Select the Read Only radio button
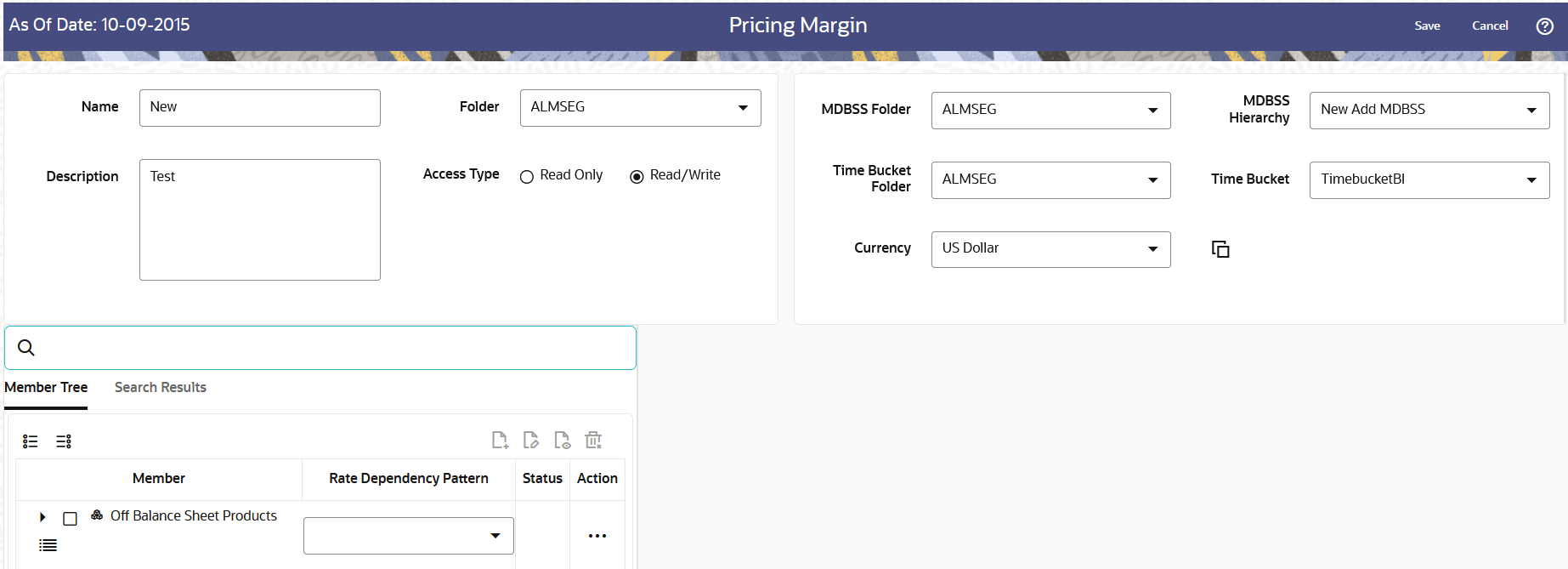 coord(527,176)
